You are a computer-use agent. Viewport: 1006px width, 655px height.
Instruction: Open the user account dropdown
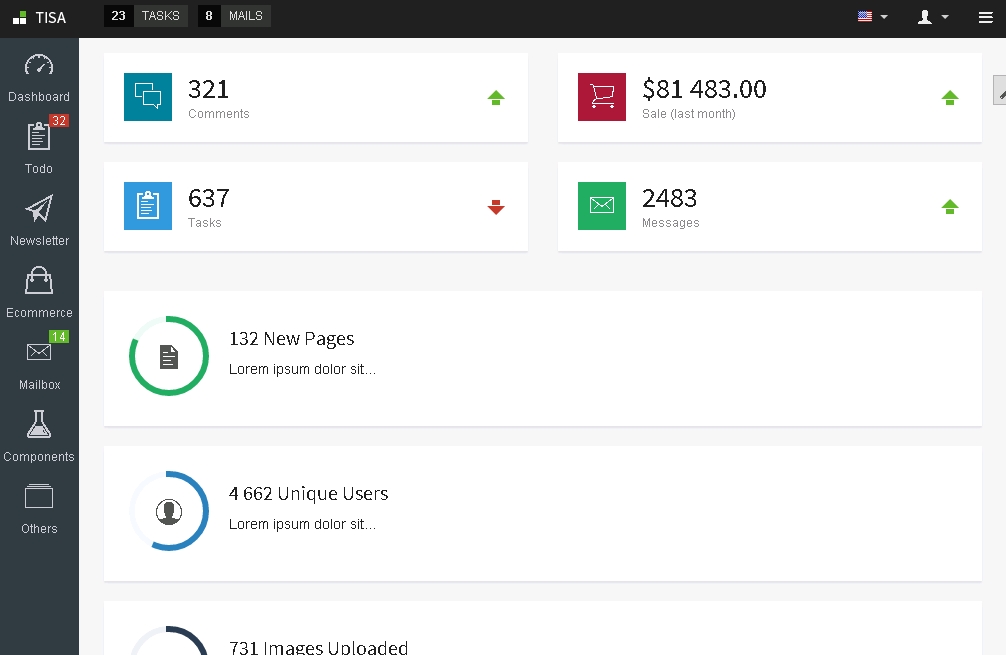[x=932, y=17]
